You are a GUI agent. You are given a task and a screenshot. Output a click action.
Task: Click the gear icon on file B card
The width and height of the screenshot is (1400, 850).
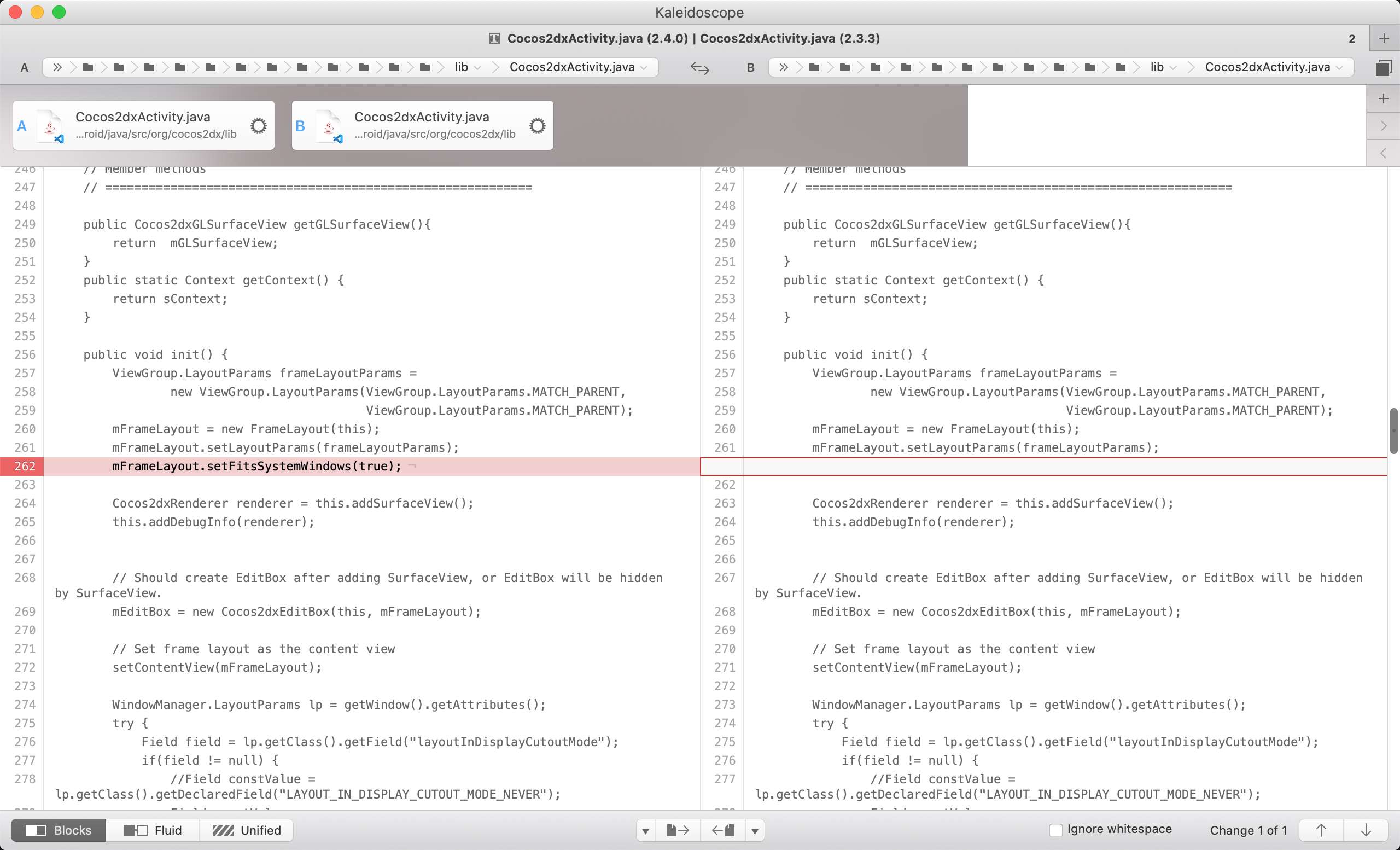tap(537, 126)
